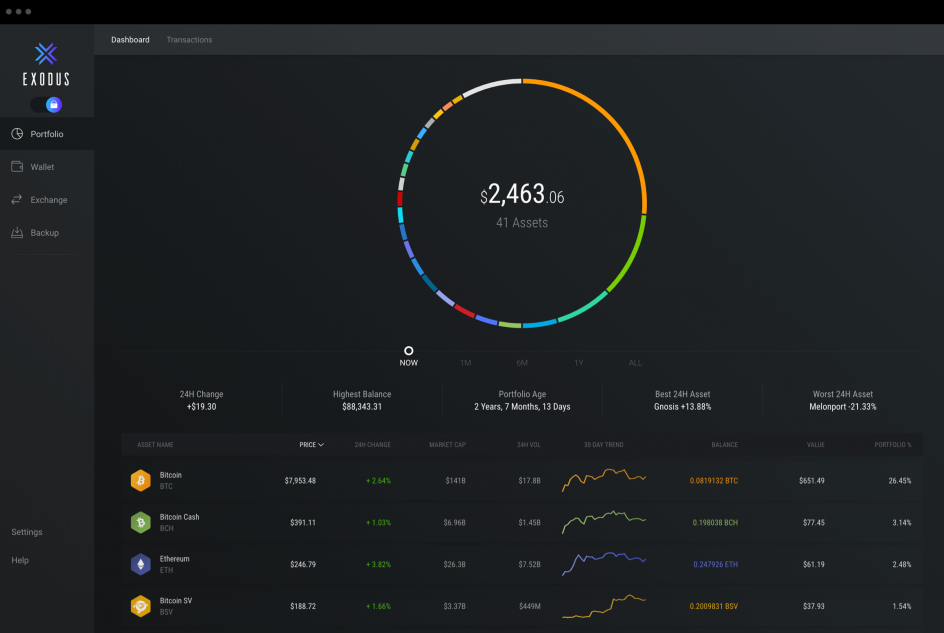Click the Bitcoin SV $37.93 value

click(x=813, y=606)
